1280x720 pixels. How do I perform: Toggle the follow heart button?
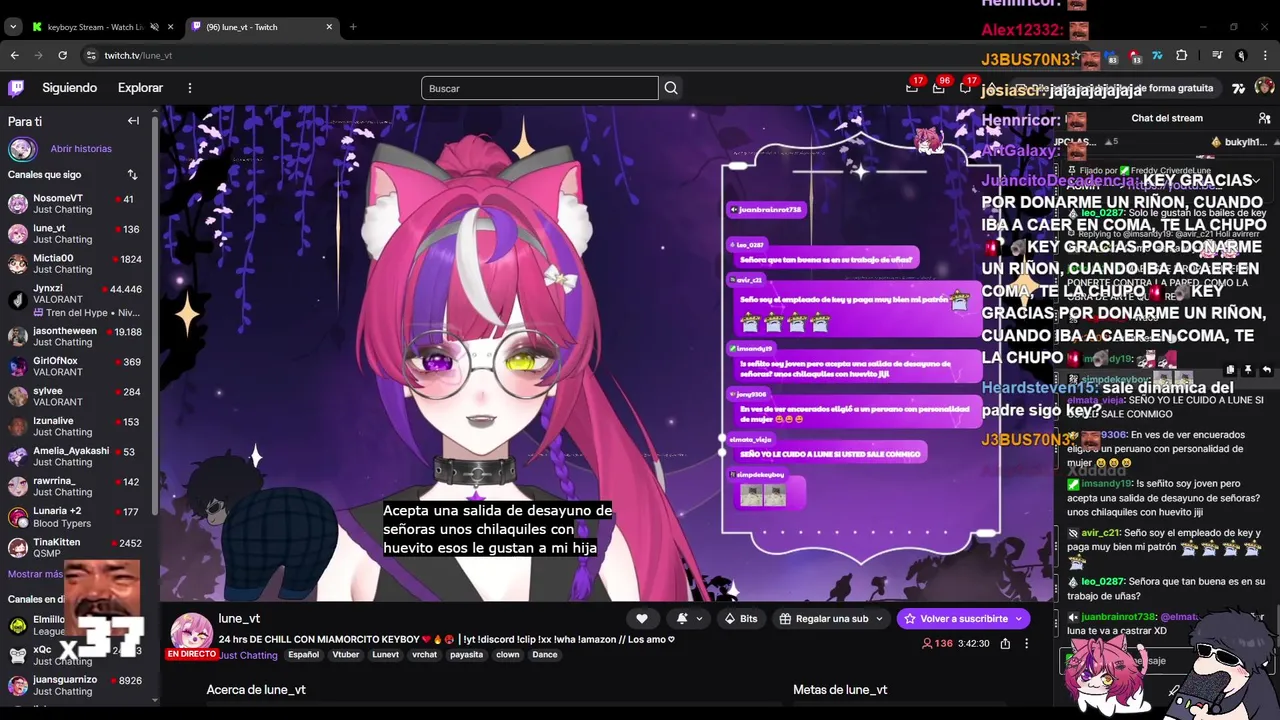[x=642, y=619]
